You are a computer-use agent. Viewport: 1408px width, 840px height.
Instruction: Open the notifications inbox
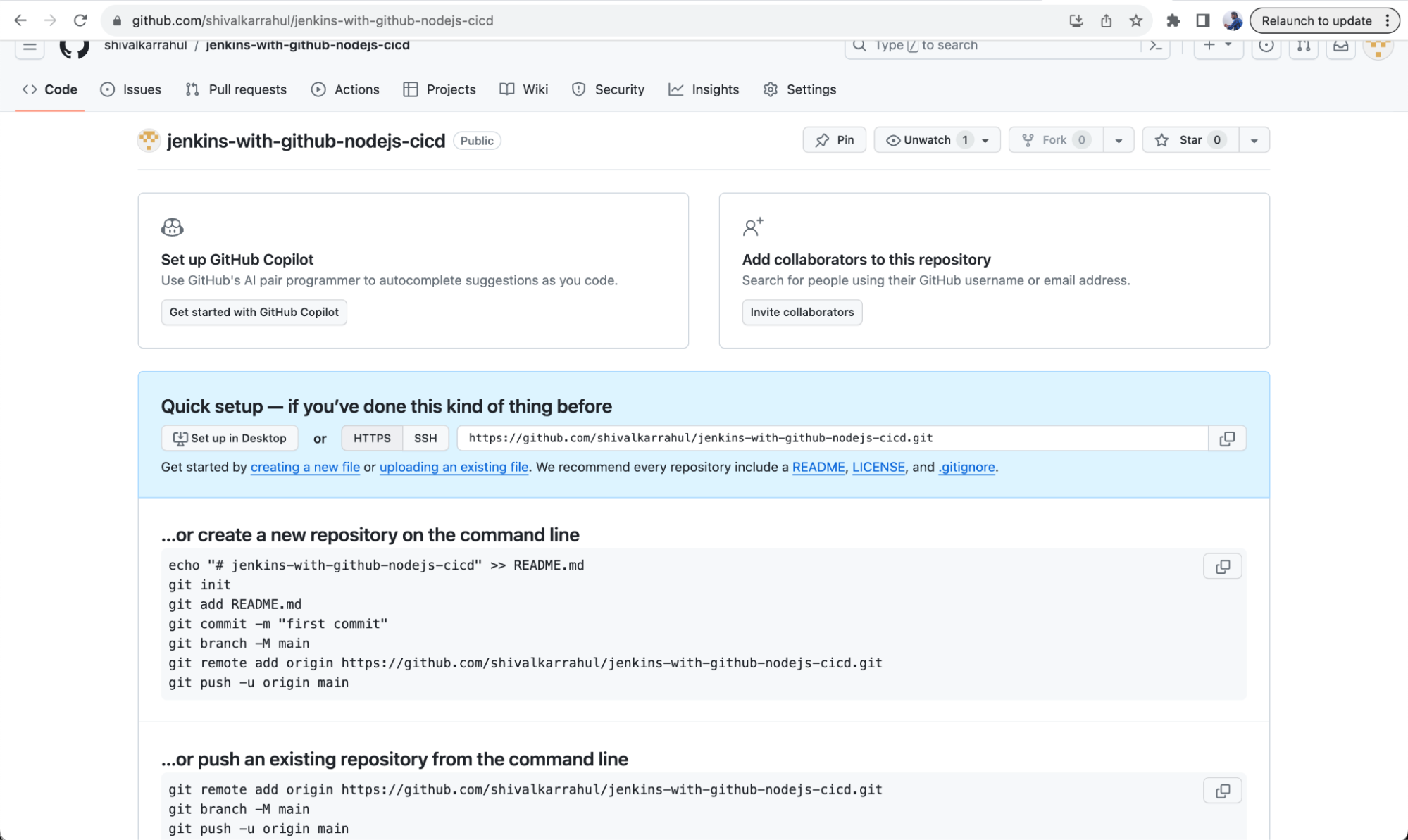coord(1340,44)
